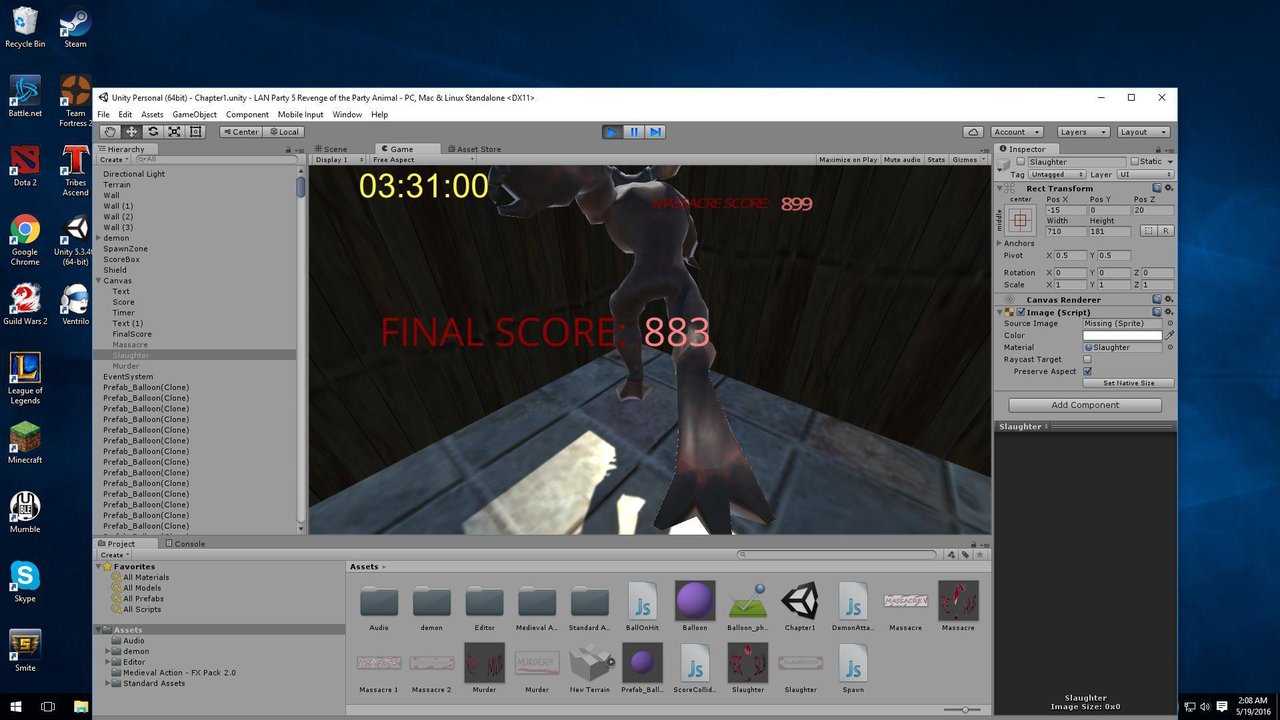
Task: Open the Rect Transform help book icon
Action: coord(1157,188)
